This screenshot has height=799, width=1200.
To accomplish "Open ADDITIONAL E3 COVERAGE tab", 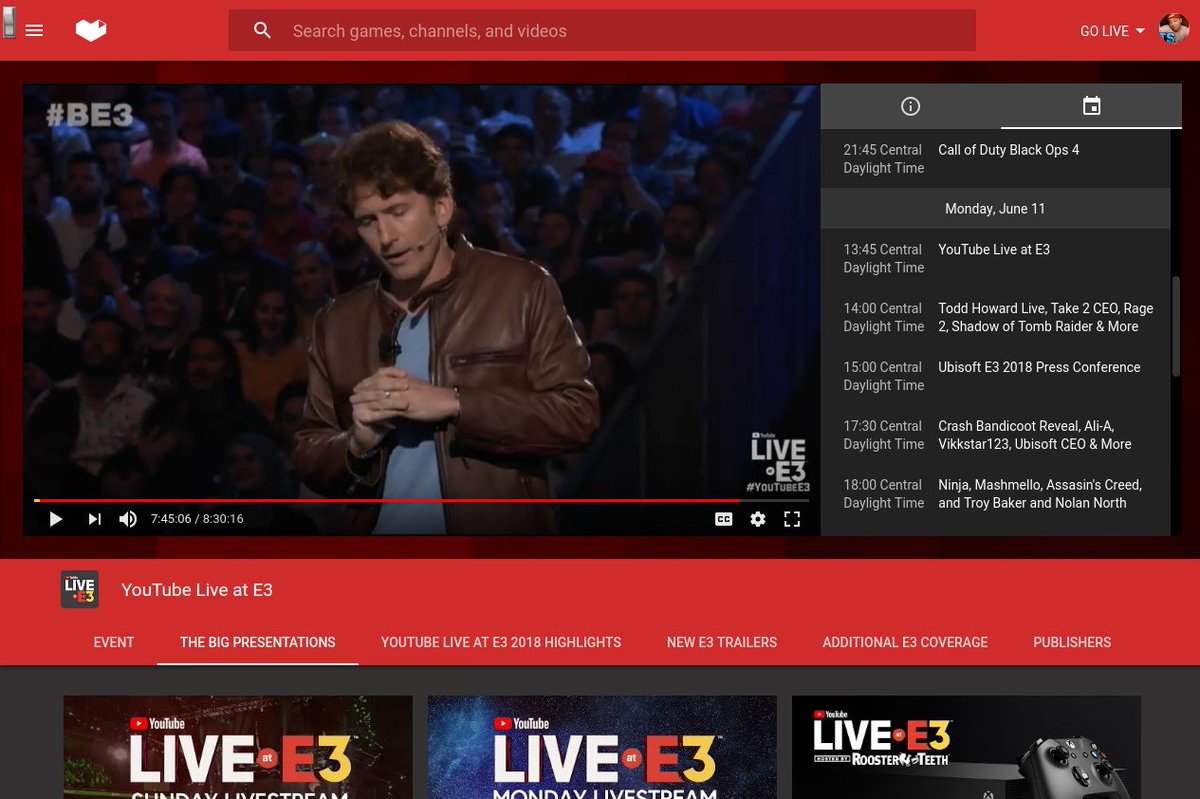I will [905, 642].
